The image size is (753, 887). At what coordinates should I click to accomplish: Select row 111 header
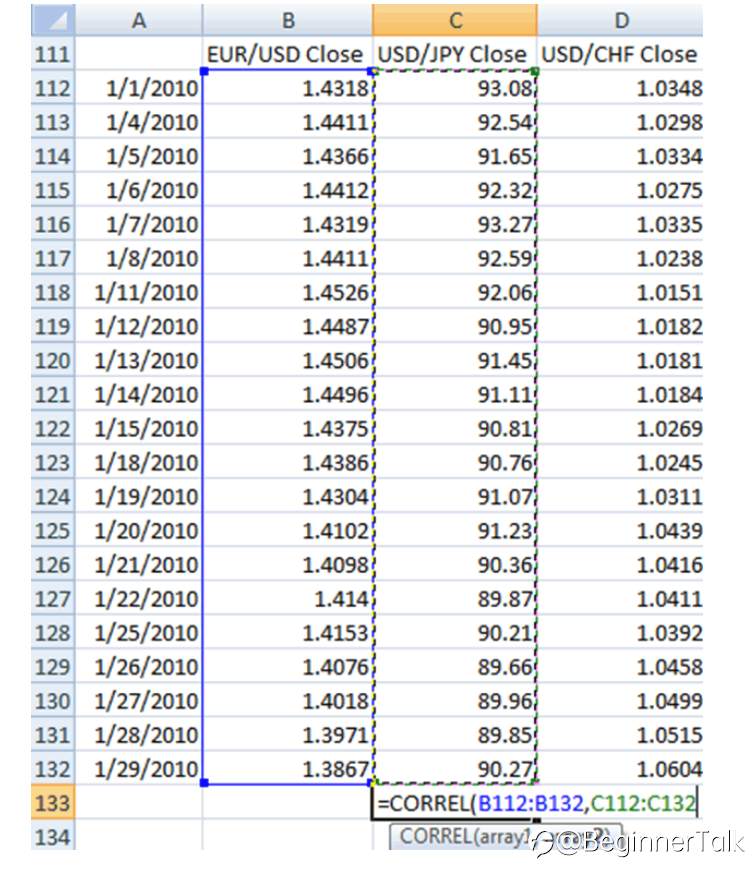pos(53,54)
